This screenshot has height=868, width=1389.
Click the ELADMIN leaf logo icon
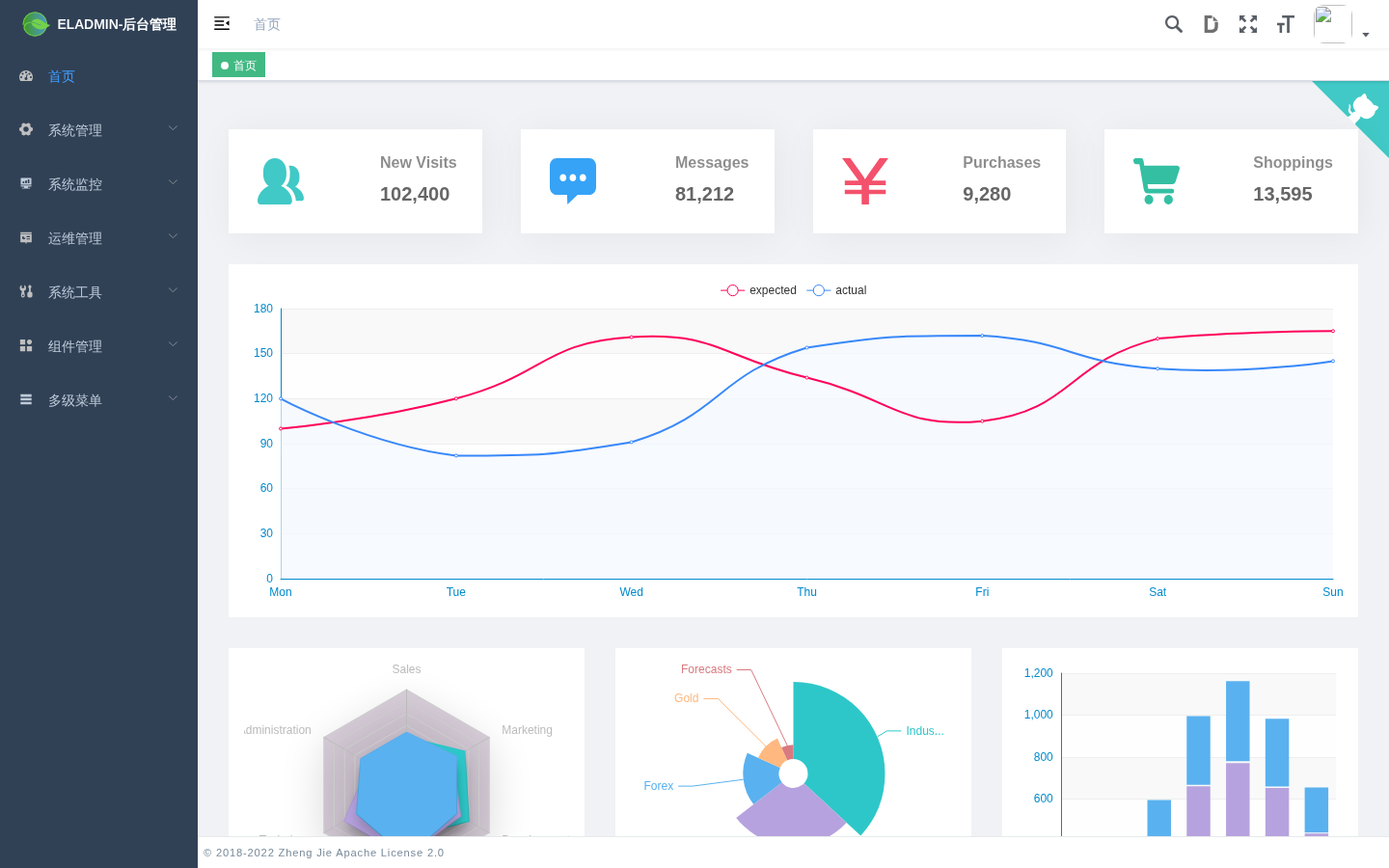pos(36,24)
